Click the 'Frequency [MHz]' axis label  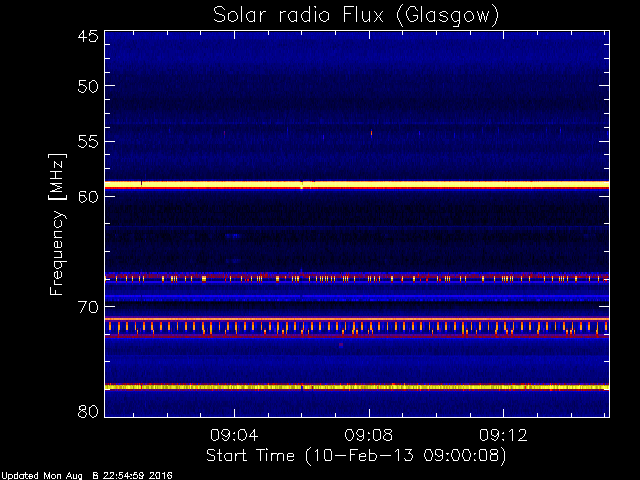point(57,224)
